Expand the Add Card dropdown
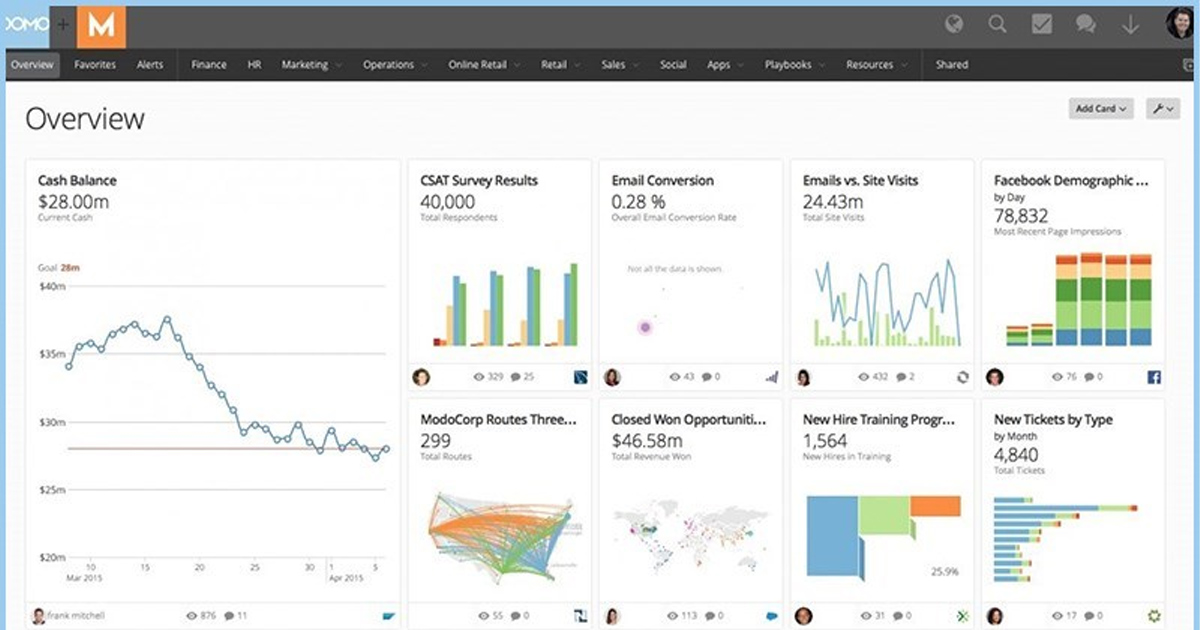1200x630 pixels. tap(1101, 108)
